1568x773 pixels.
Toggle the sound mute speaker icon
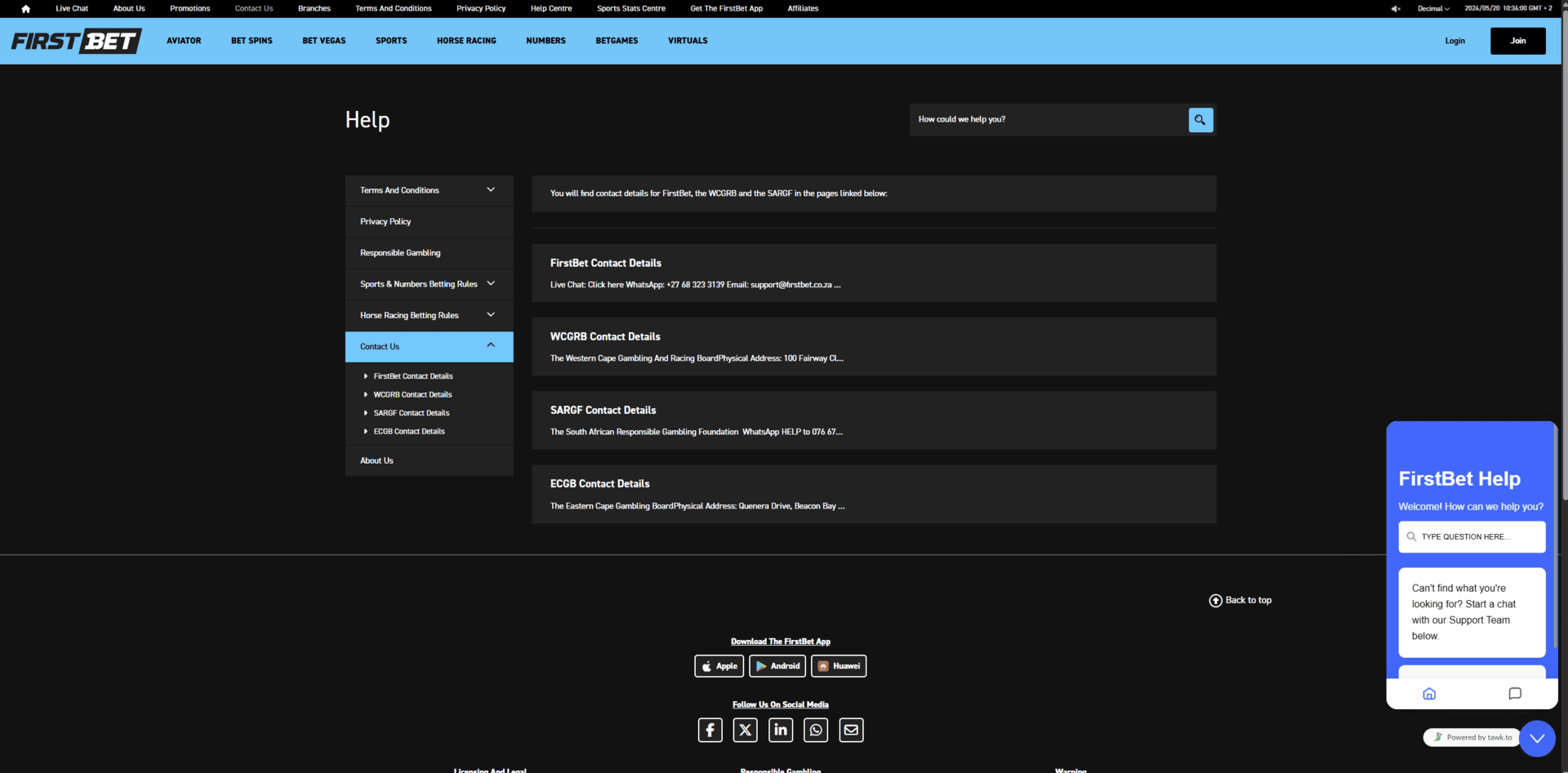(1396, 9)
